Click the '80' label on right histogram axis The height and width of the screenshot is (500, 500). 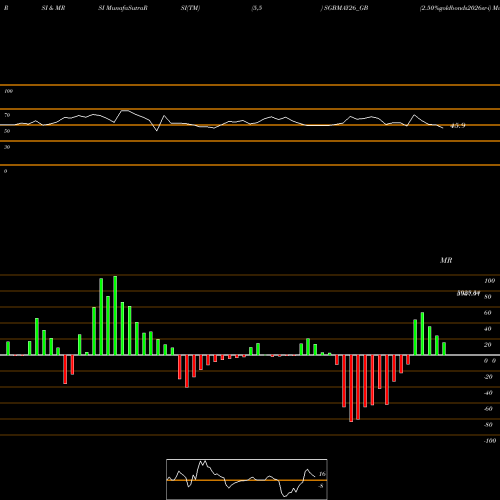tap(488, 297)
